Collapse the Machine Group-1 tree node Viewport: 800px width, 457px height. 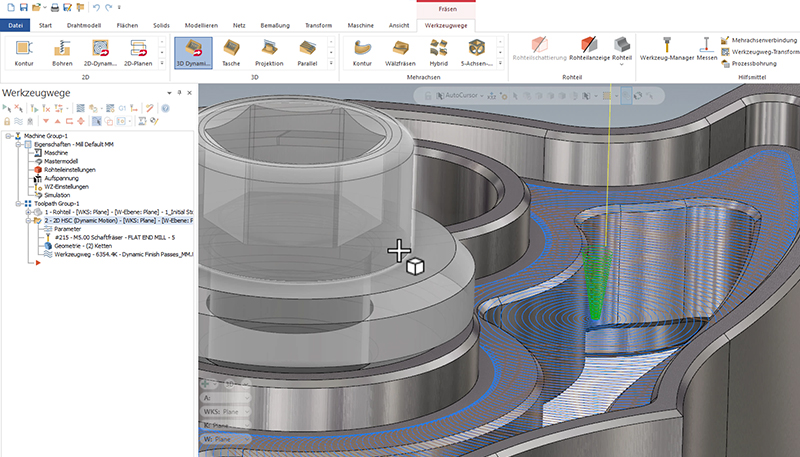[7, 136]
